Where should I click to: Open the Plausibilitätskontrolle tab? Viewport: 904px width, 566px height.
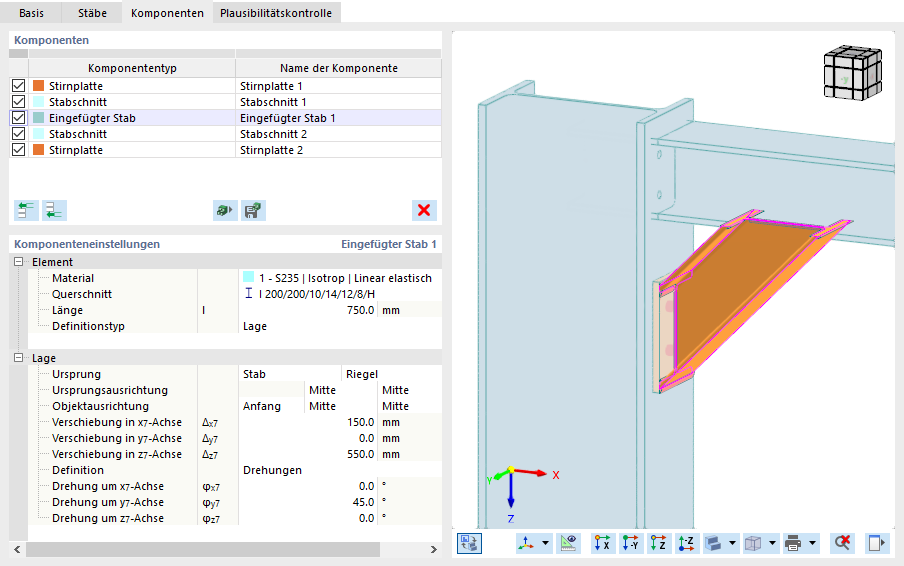click(276, 13)
